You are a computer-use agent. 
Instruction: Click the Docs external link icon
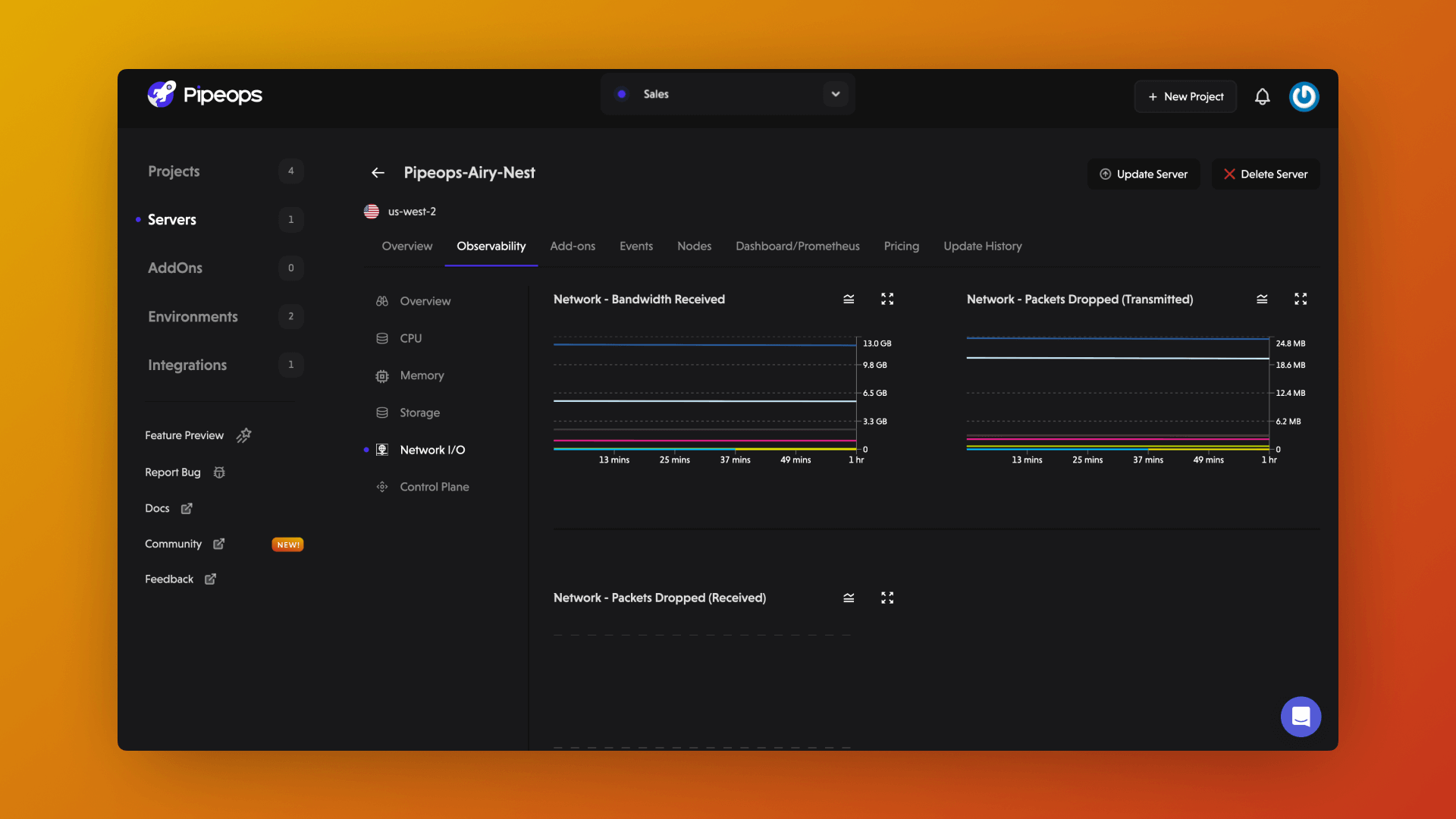click(x=187, y=508)
